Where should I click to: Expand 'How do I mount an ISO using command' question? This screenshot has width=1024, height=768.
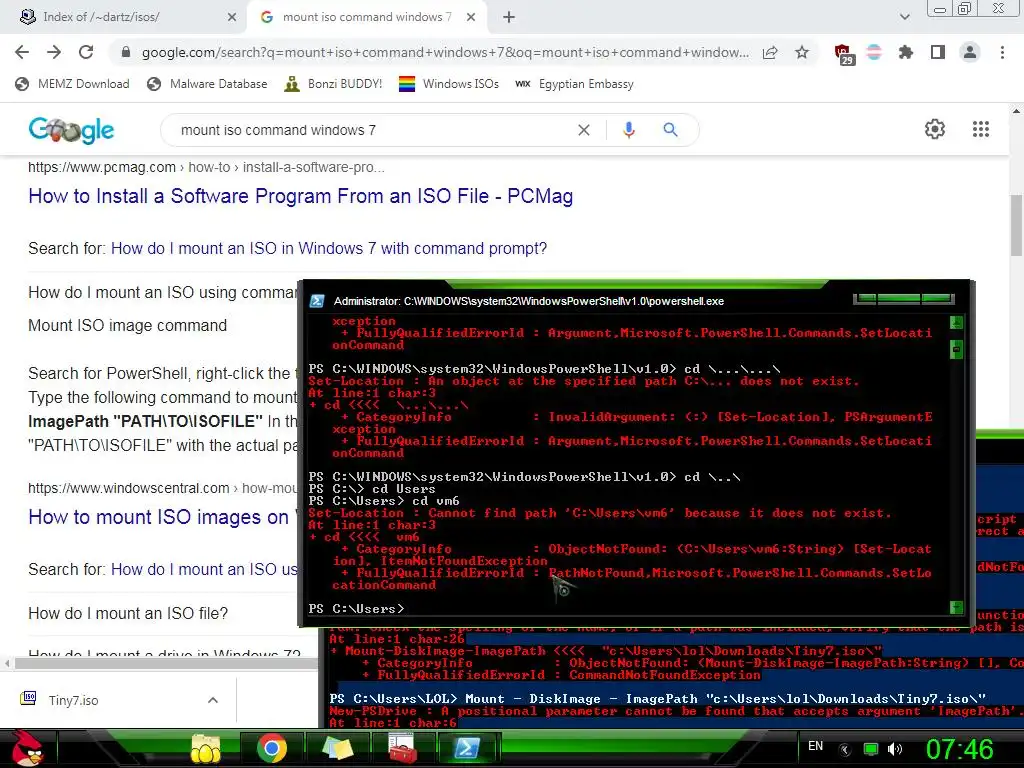(x=162, y=292)
